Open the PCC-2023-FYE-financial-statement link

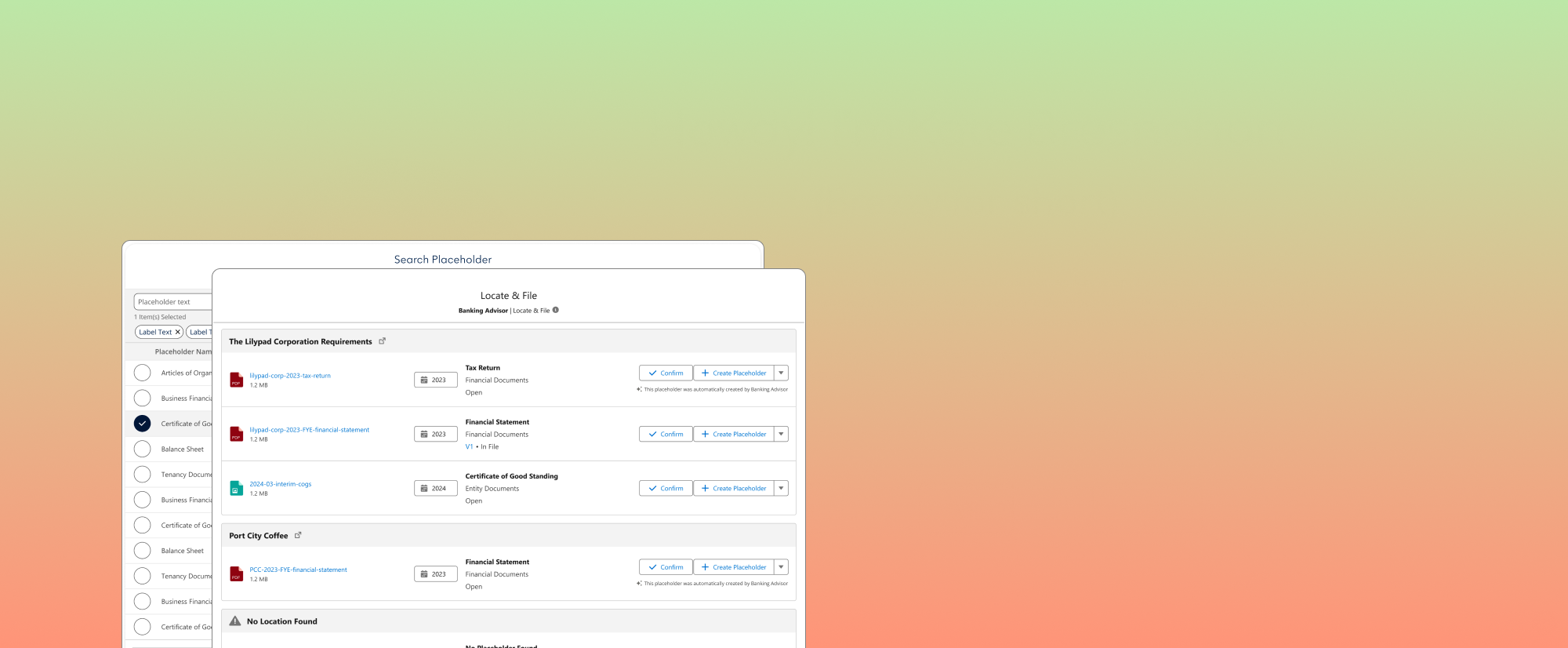coord(298,570)
